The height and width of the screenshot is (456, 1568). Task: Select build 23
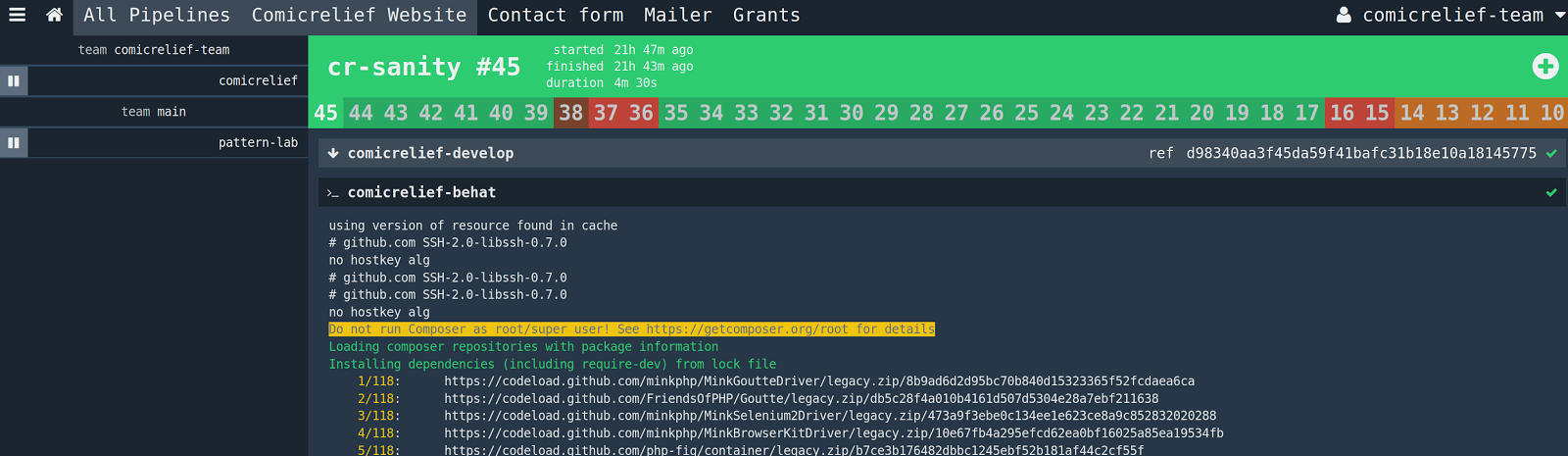(x=1098, y=113)
